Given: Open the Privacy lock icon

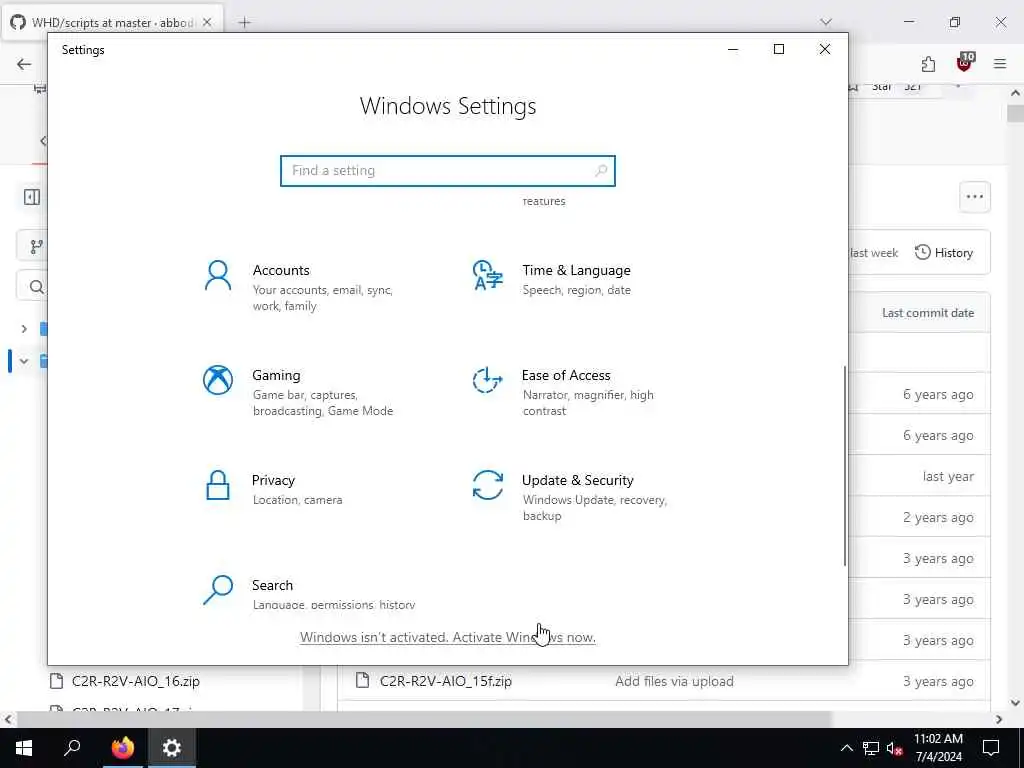Looking at the screenshot, I should pyautogui.click(x=217, y=485).
